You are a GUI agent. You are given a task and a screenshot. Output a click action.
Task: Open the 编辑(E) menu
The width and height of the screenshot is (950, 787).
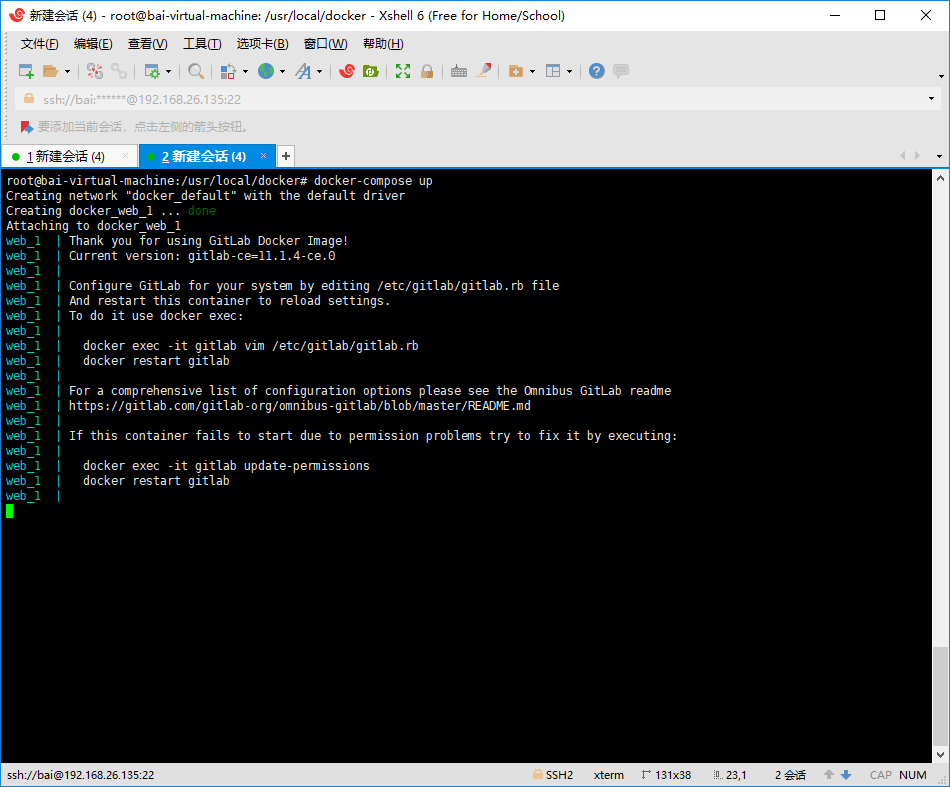93,44
